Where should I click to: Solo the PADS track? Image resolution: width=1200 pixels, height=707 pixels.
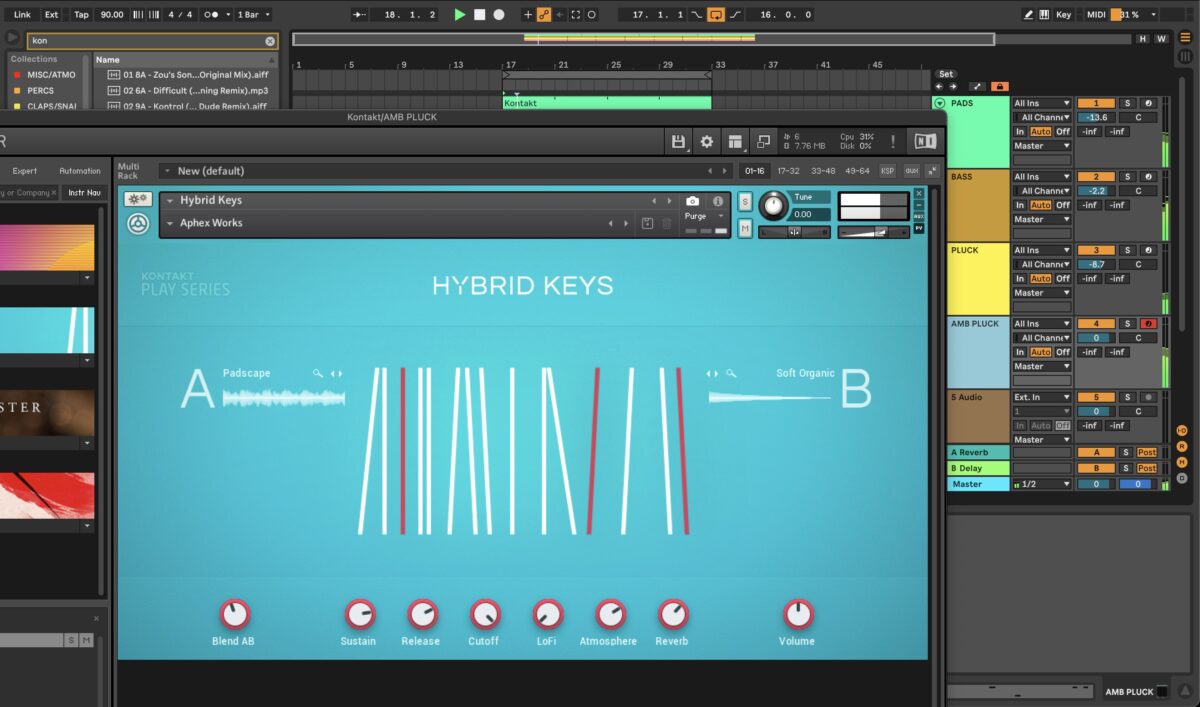[1127, 103]
